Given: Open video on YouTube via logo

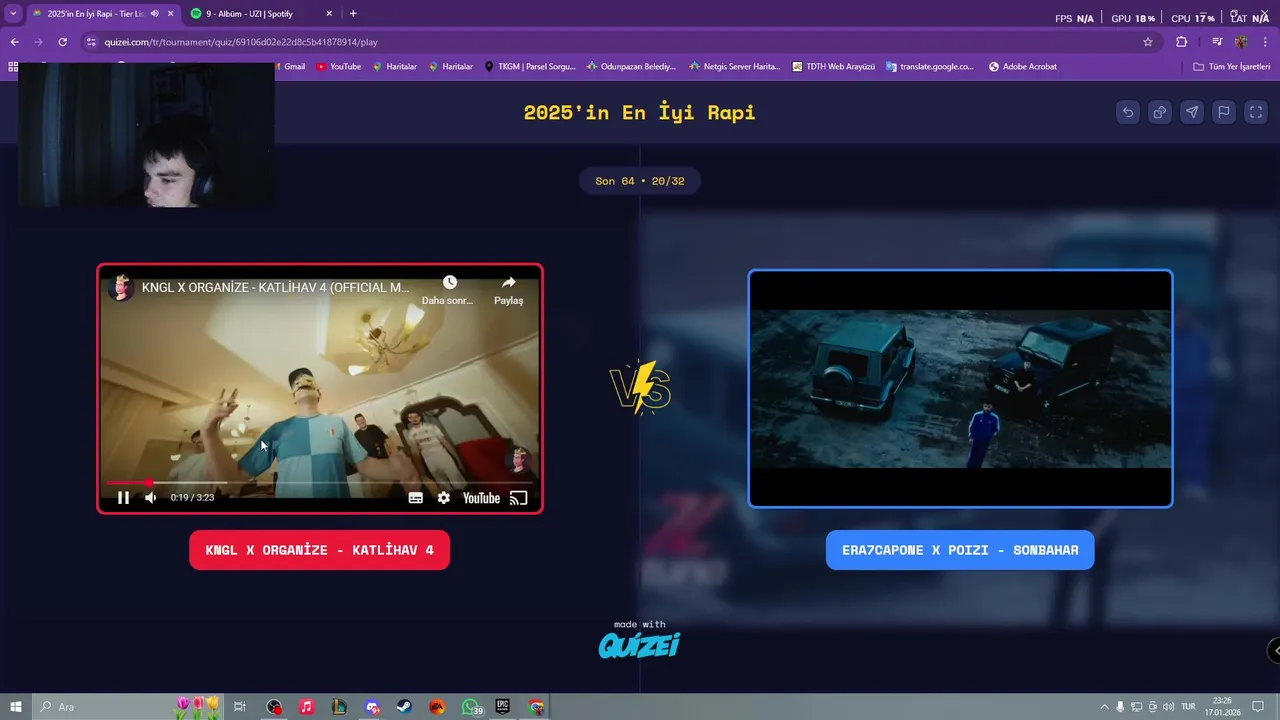Looking at the screenshot, I should pos(481,498).
